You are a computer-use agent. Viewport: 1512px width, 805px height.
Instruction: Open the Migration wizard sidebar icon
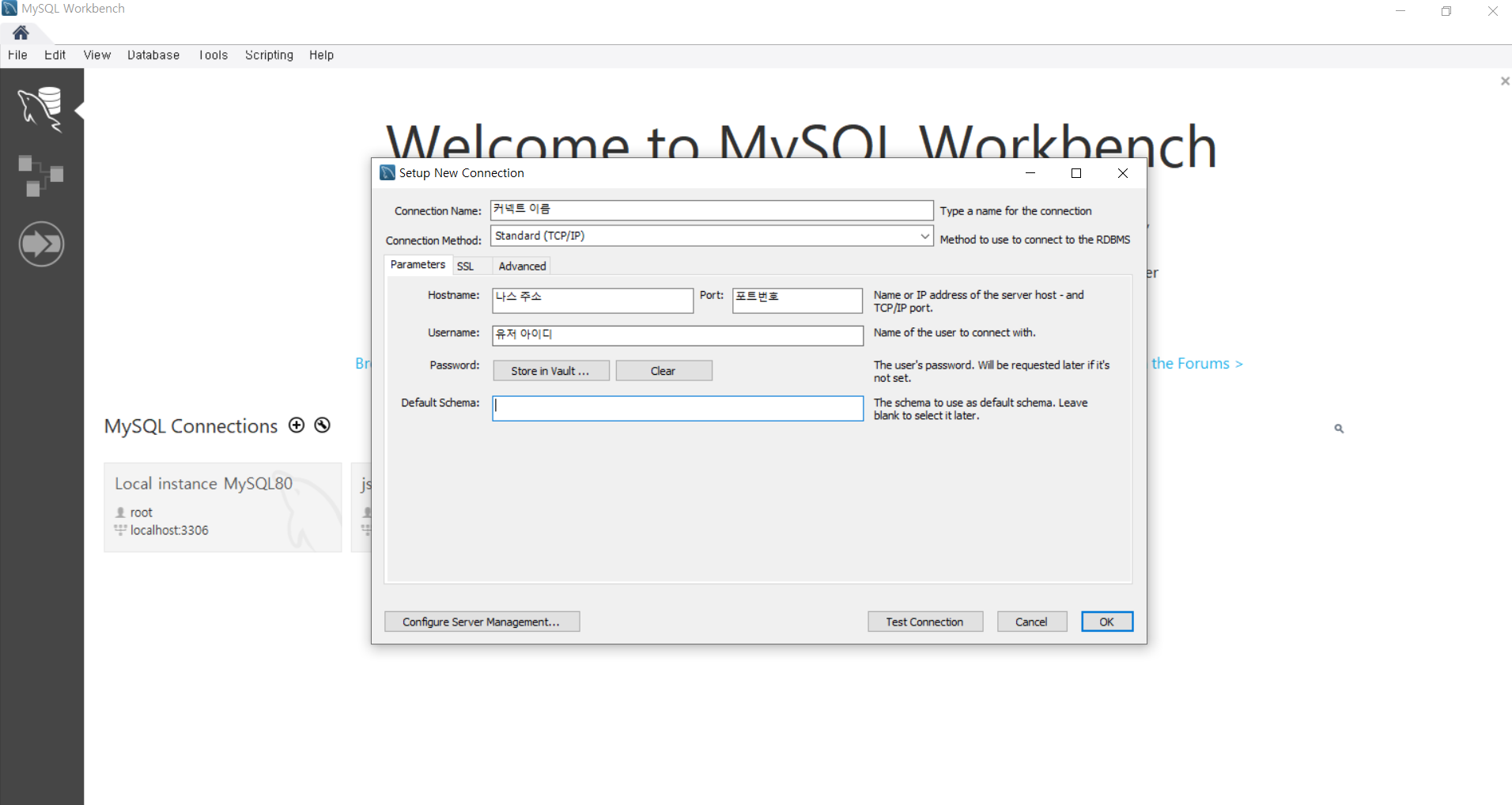41,244
